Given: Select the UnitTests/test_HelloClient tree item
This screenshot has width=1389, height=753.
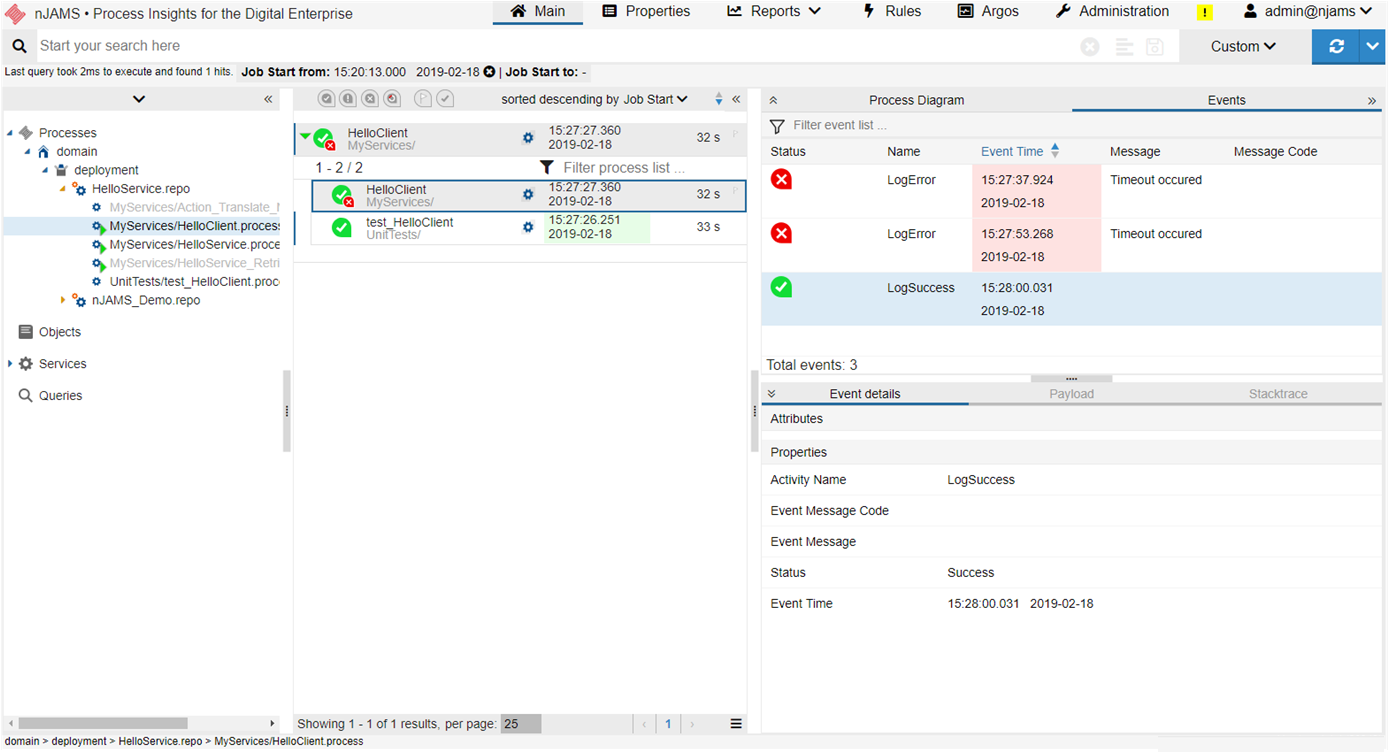Looking at the screenshot, I should (x=194, y=282).
